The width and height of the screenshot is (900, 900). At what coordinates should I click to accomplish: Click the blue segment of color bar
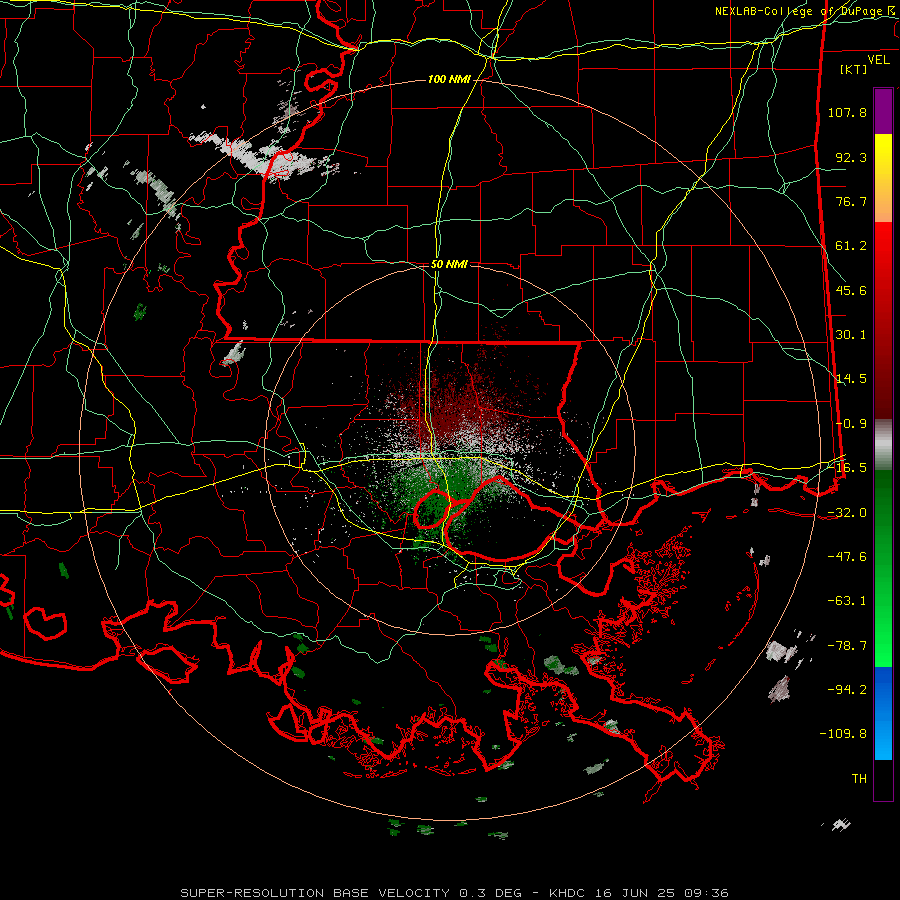(883, 713)
